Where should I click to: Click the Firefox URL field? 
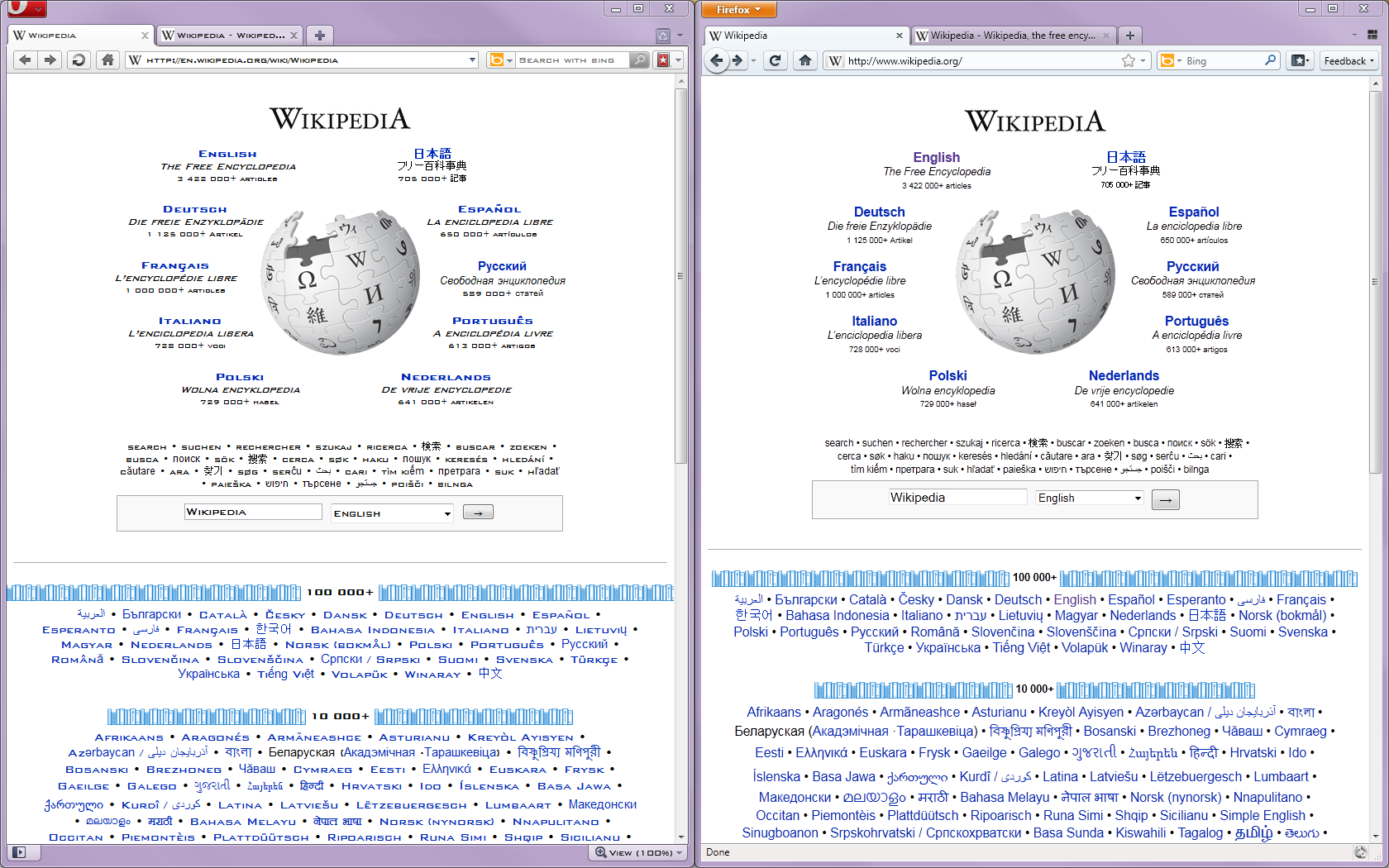click(x=986, y=60)
